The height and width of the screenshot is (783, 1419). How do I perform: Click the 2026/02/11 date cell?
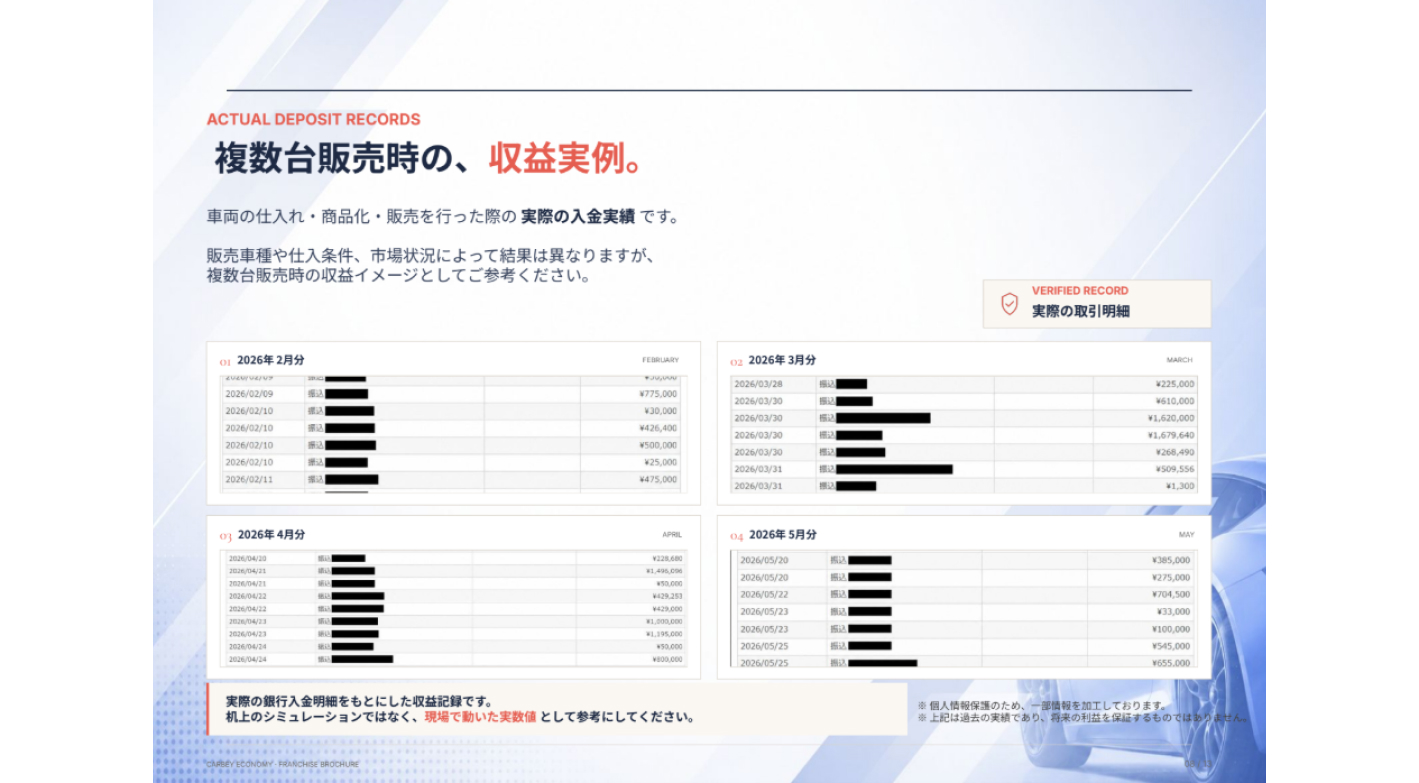(x=249, y=479)
